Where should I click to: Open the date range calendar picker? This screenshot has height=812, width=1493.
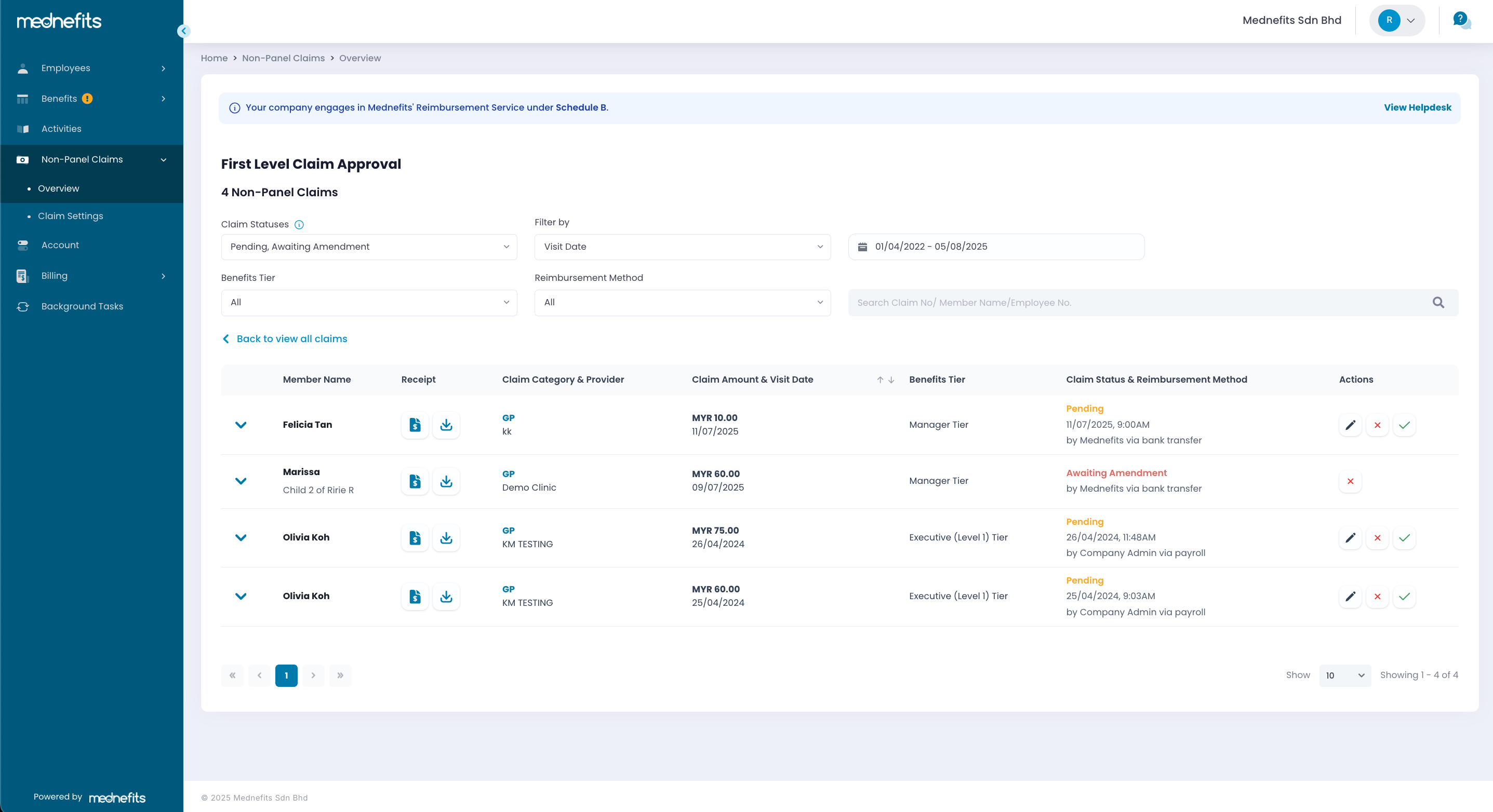click(996, 247)
